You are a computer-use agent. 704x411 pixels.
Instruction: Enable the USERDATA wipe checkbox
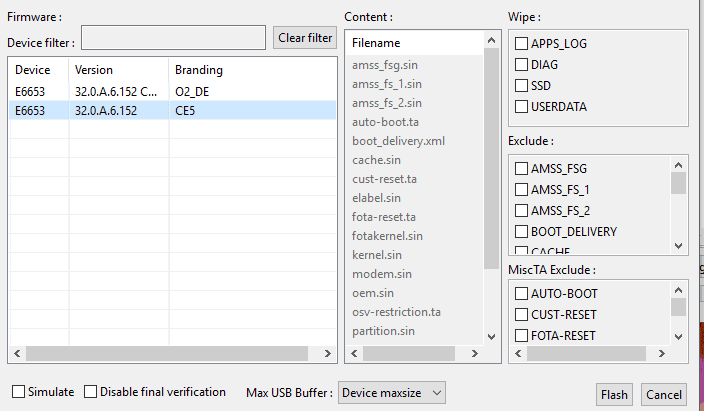point(521,106)
